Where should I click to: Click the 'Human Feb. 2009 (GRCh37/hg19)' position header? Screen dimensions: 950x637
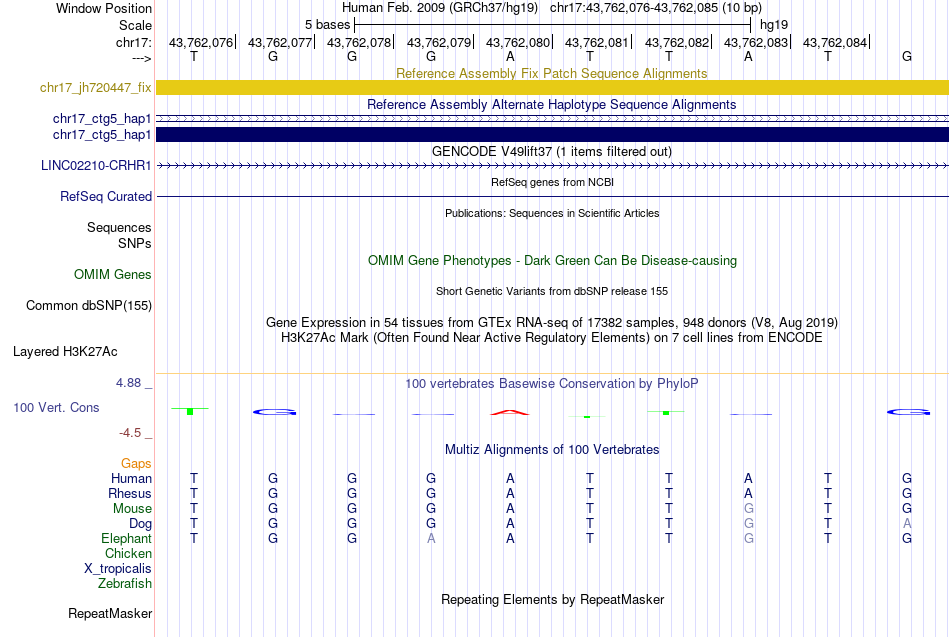click(x=440, y=8)
